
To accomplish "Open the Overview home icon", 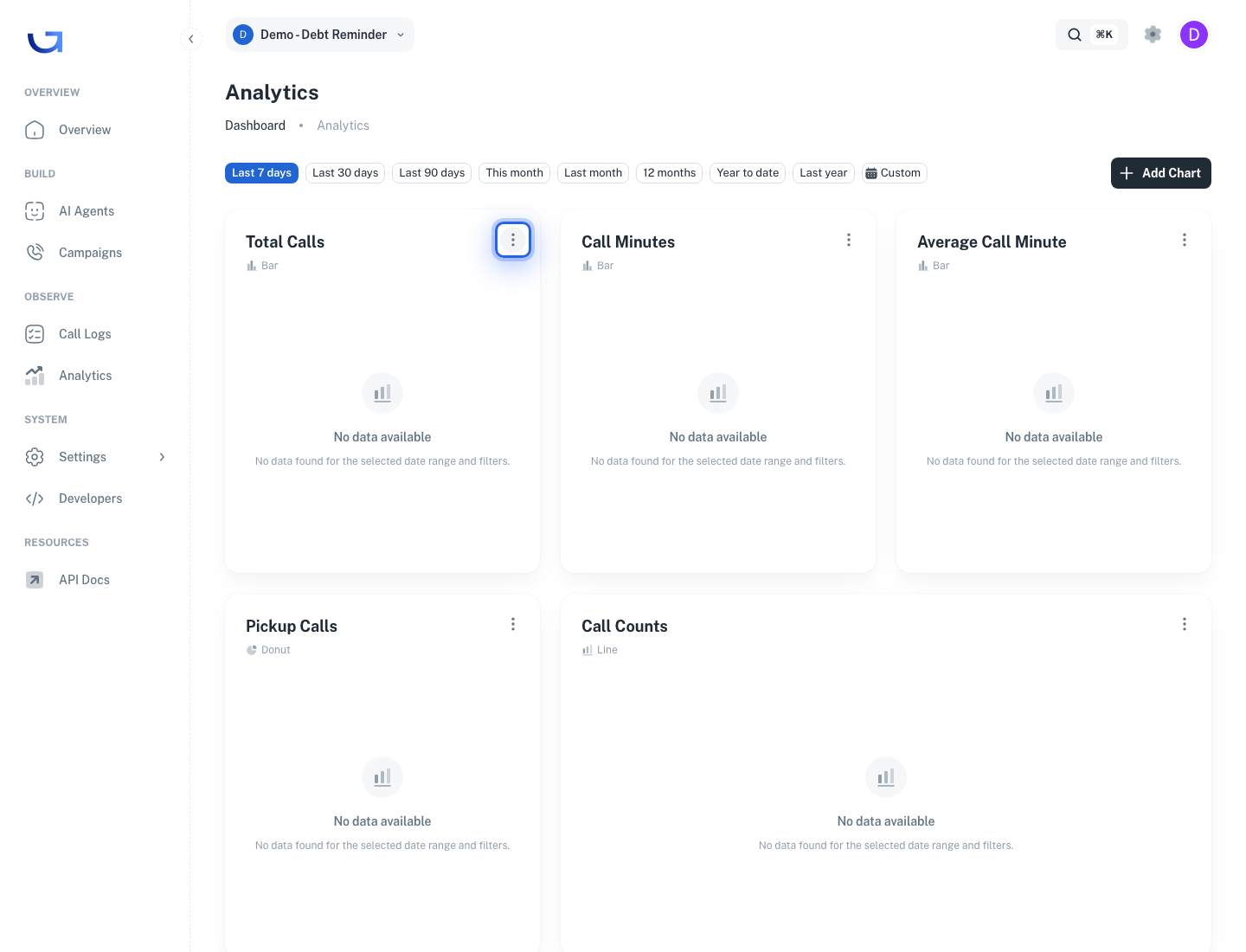I will pyautogui.click(x=35, y=130).
